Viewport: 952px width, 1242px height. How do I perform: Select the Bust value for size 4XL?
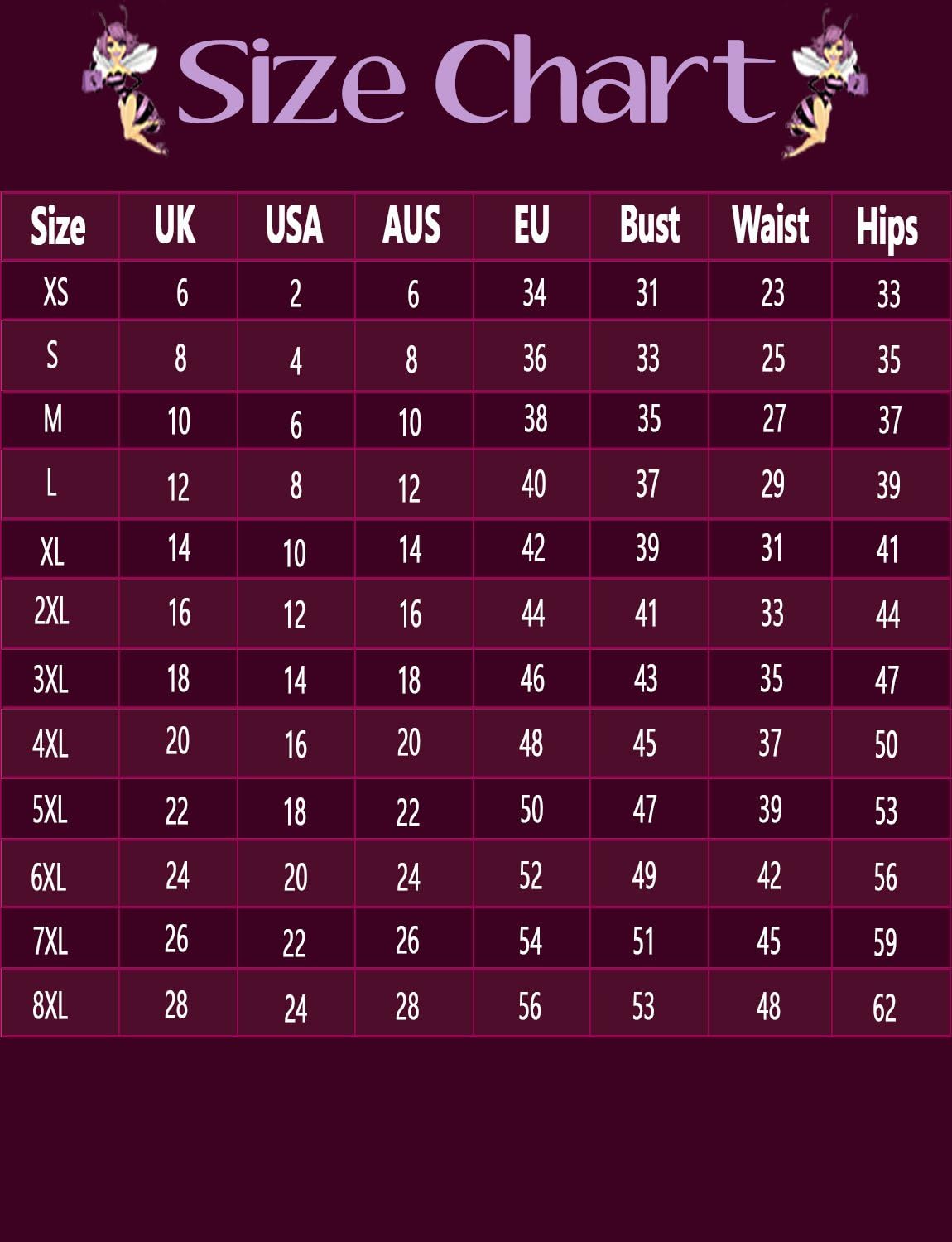point(644,743)
